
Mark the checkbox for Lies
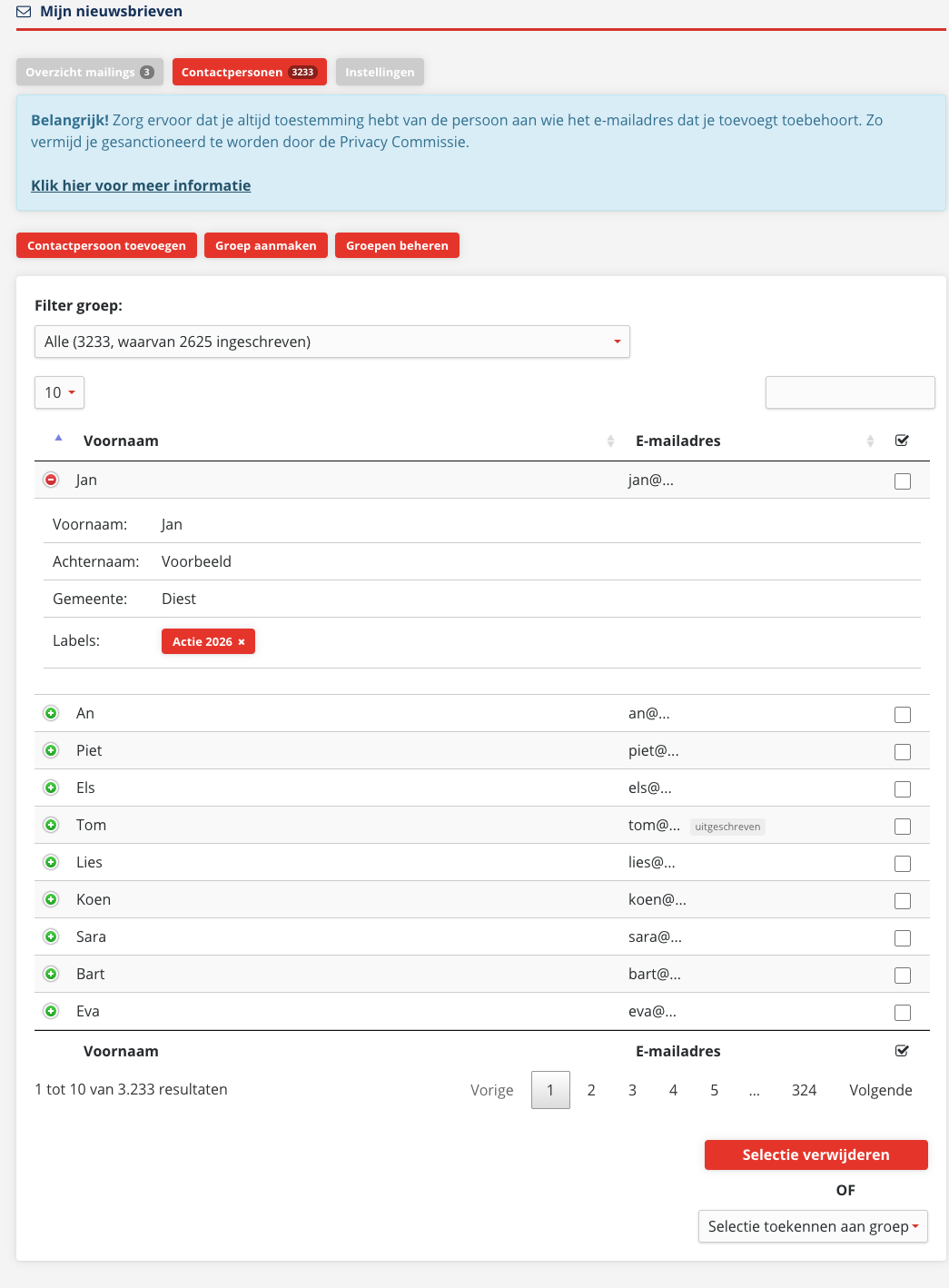point(903,864)
